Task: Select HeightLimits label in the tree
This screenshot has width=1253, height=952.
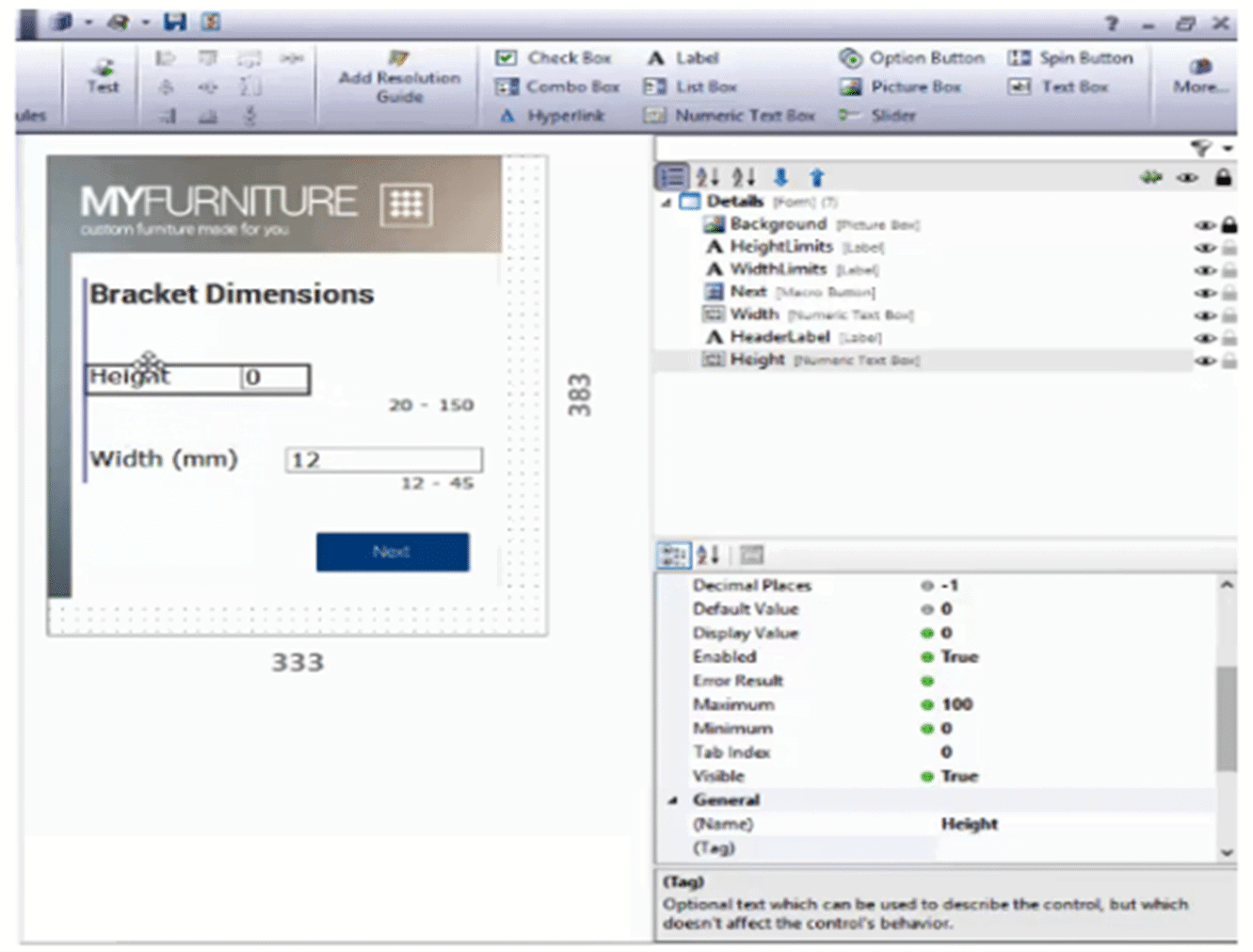Action: pyautogui.click(x=795, y=247)
